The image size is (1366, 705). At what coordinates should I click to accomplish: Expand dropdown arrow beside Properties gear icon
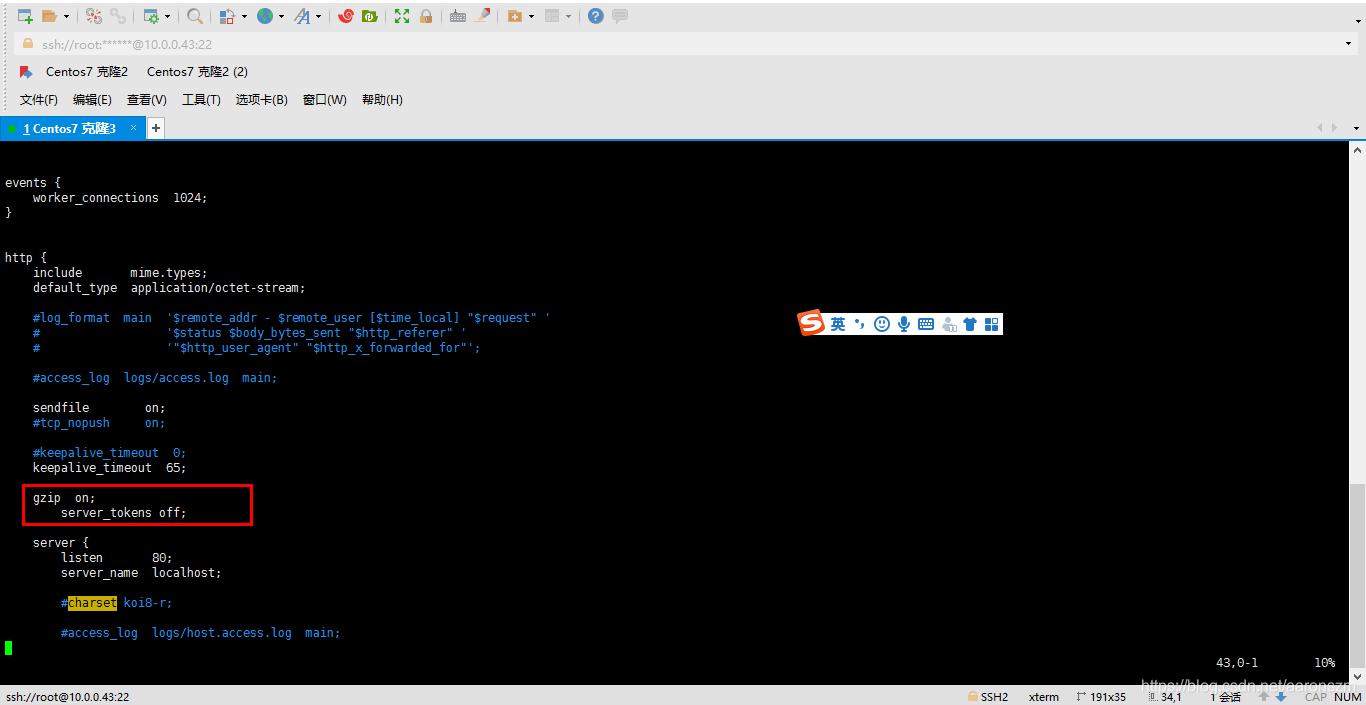click(167, 16)
